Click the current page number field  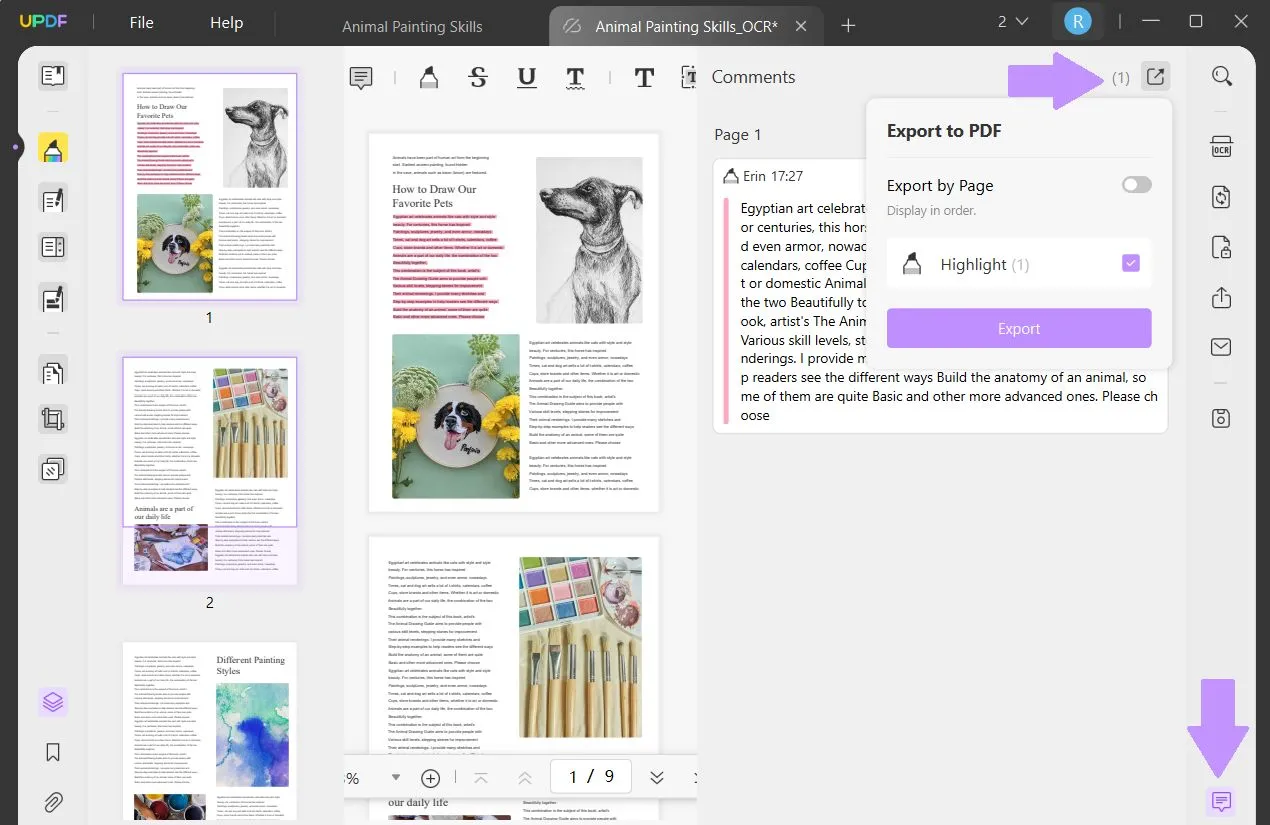click(x=590, y=776)
